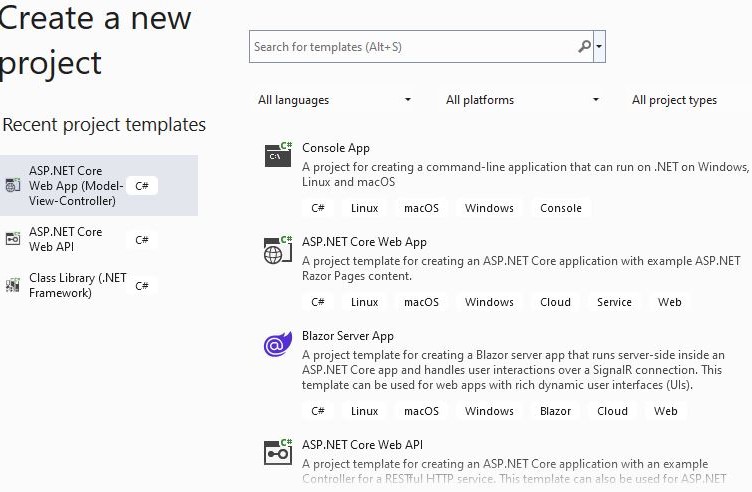Click the ASP.NET Core Web API icon
The height and width of the screenshot is (492, 752).
coord(278,452)
